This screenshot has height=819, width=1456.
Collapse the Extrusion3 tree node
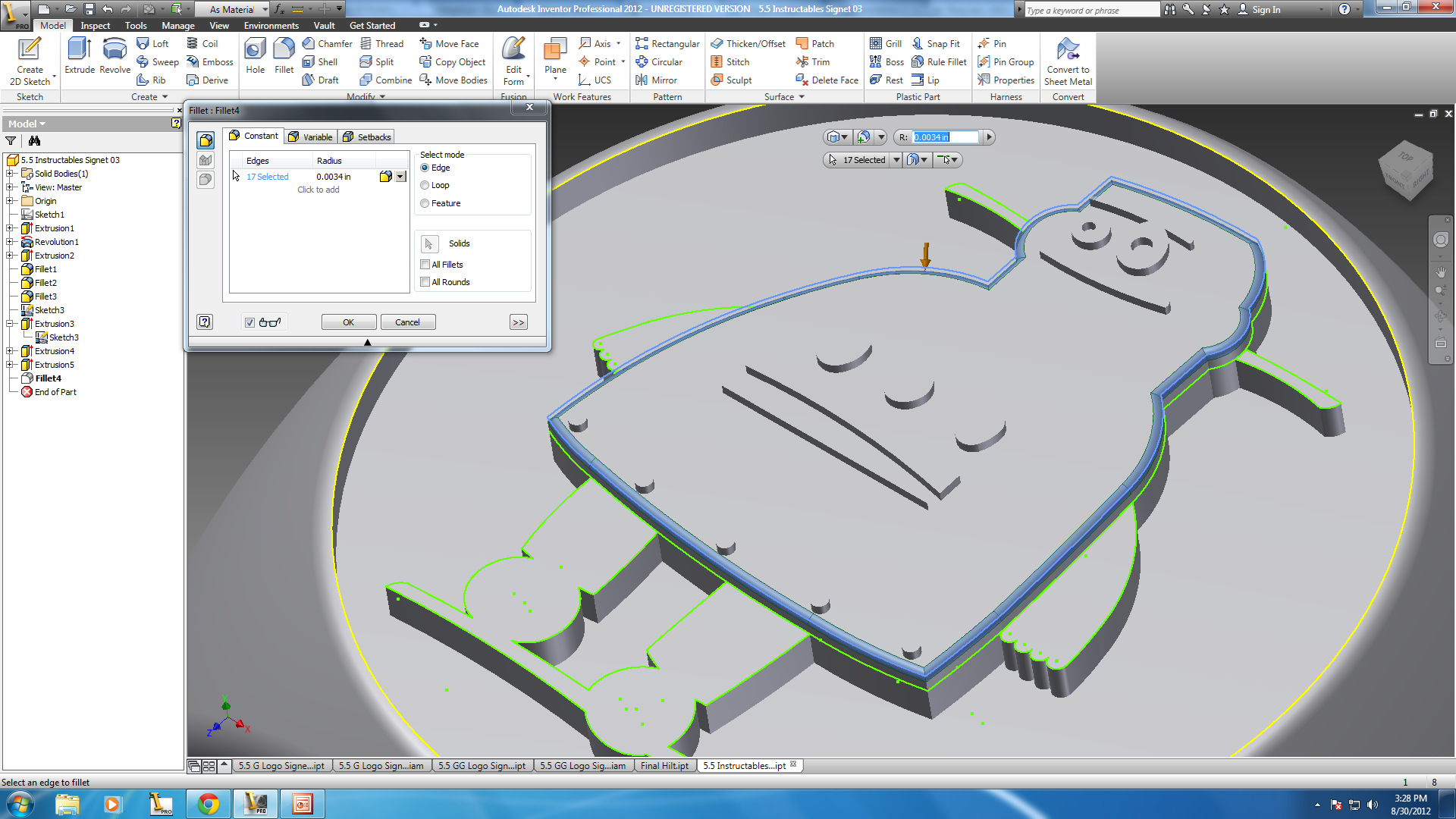click(x=10, y=324)
